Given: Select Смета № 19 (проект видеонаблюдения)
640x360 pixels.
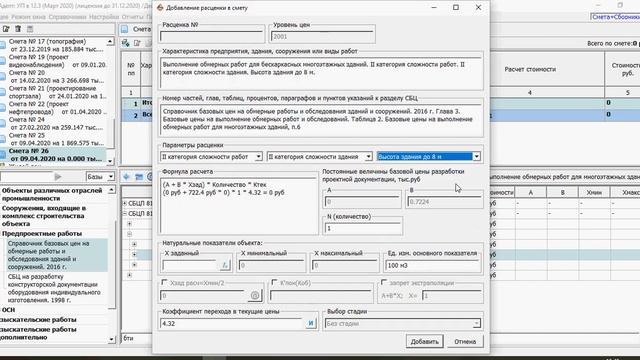Looking at the screenshot, I should (57, 61).
